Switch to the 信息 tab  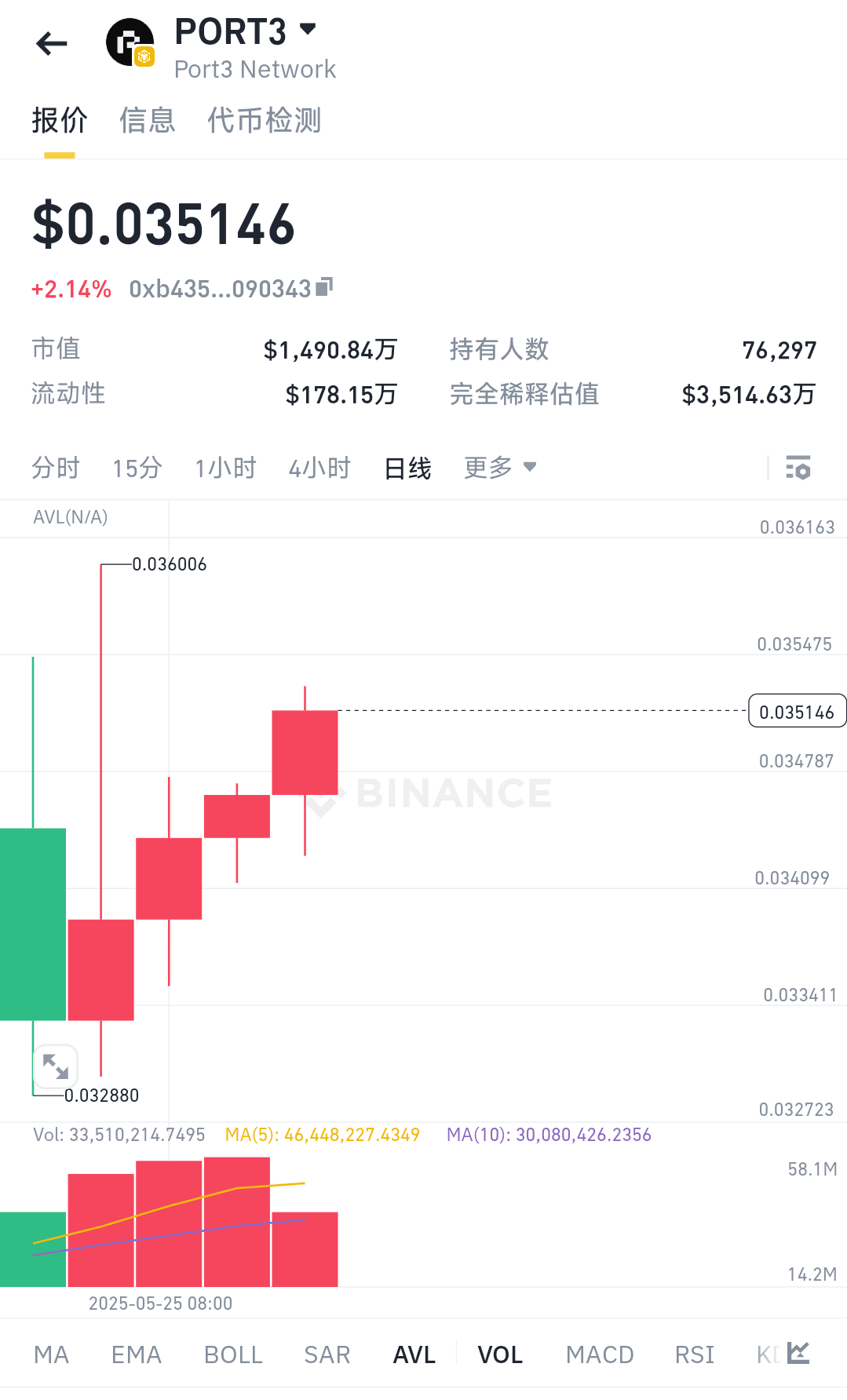pos(148,121)
